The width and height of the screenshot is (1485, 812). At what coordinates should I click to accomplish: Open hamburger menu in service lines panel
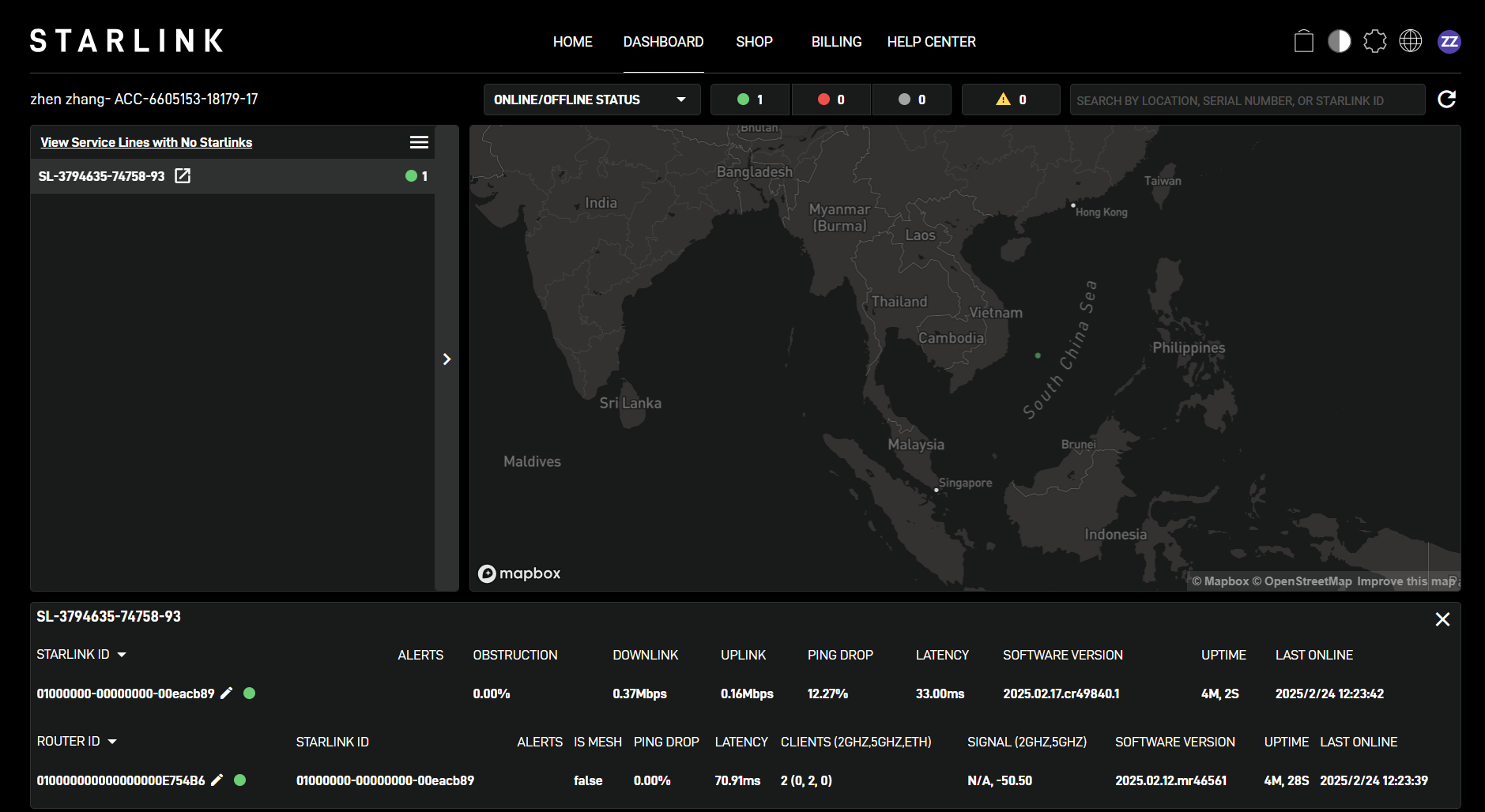(x=419, y=142)
